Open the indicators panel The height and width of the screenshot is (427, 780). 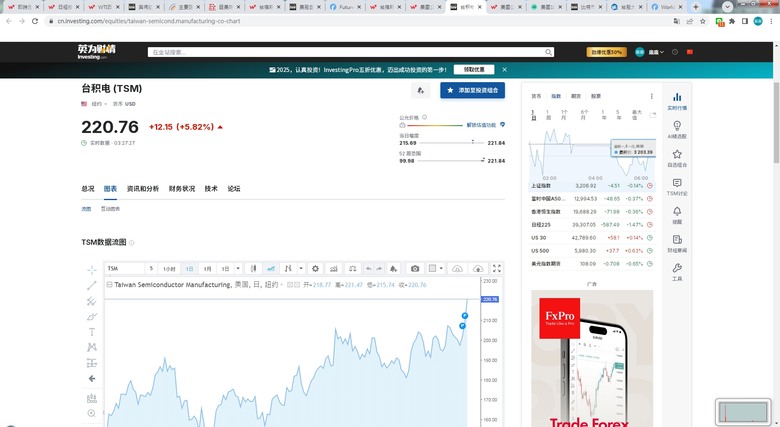point(334,269)
